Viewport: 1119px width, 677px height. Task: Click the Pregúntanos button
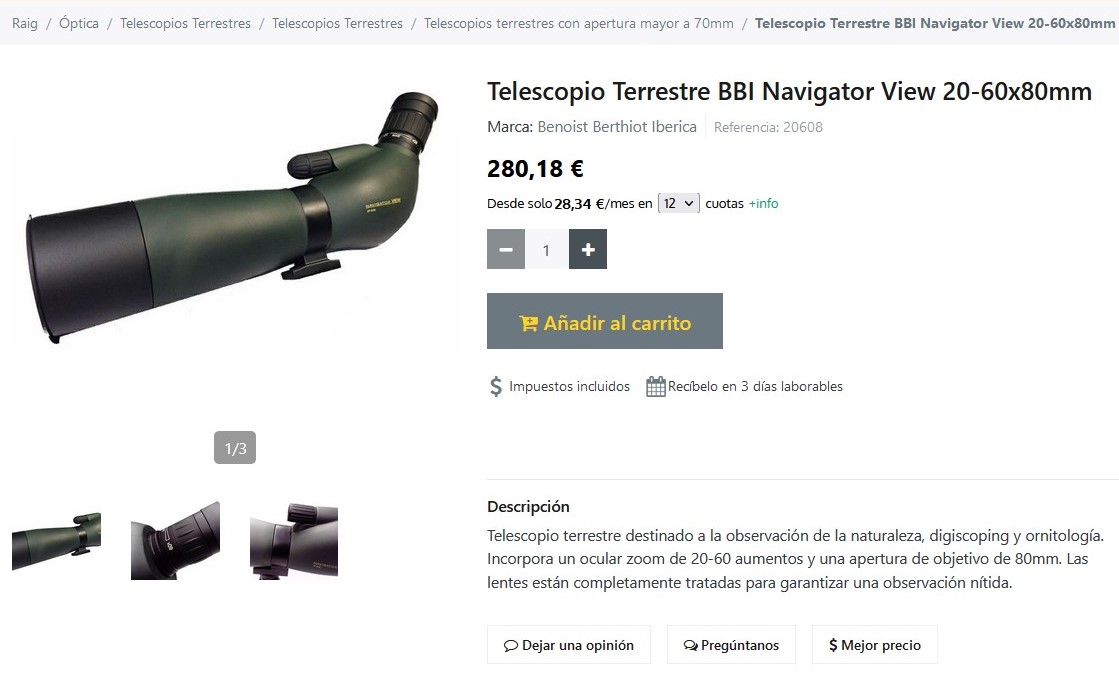(731, 645)
